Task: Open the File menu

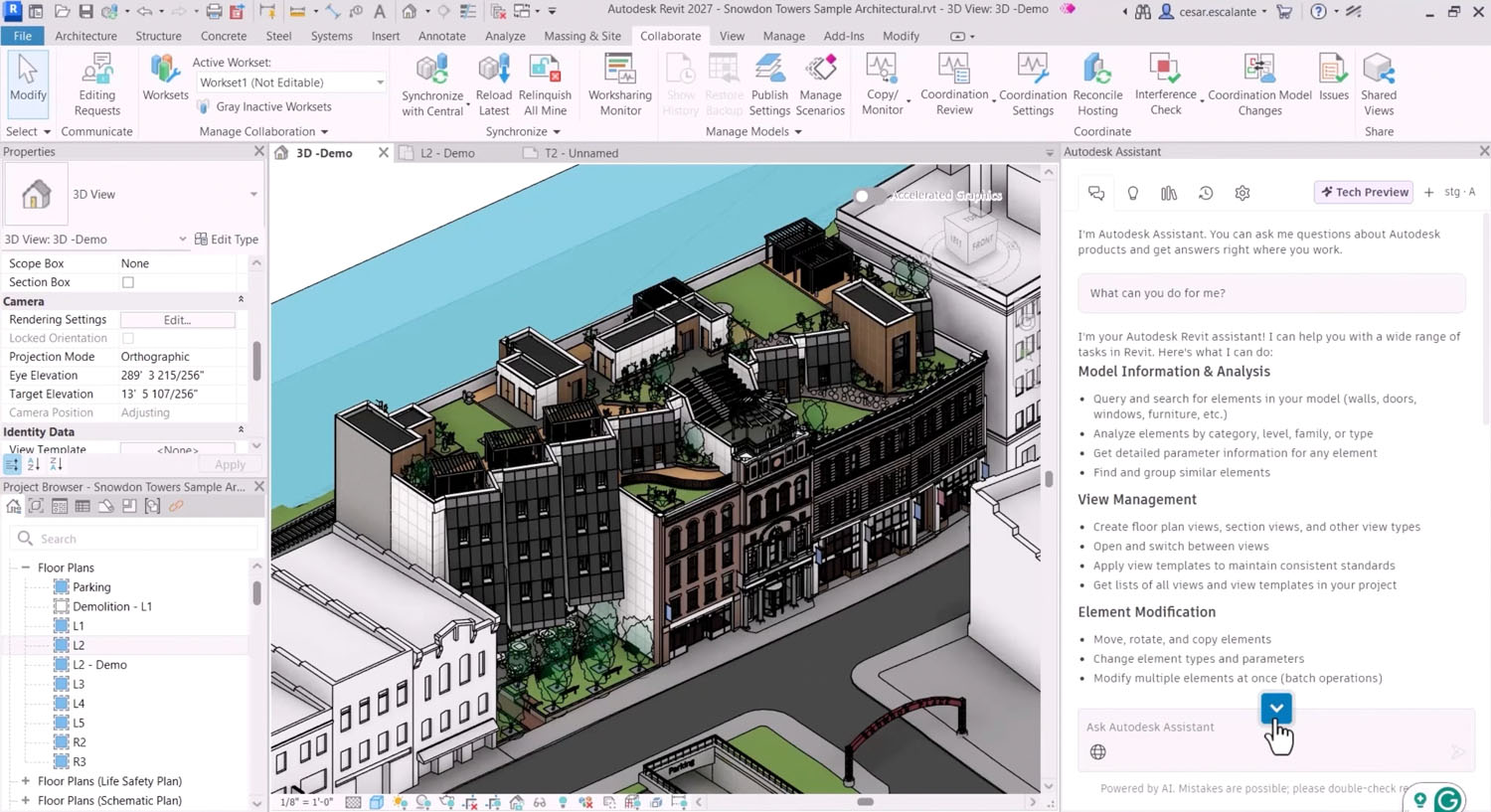Action: [x=22, y=36]
